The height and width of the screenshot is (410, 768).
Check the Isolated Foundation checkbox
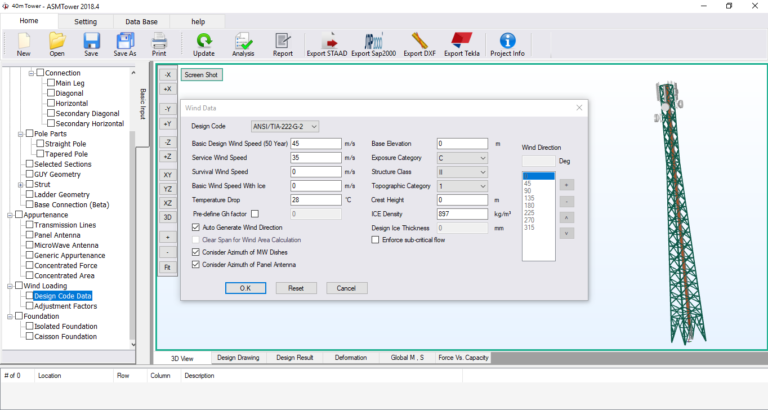coord(30,326)
